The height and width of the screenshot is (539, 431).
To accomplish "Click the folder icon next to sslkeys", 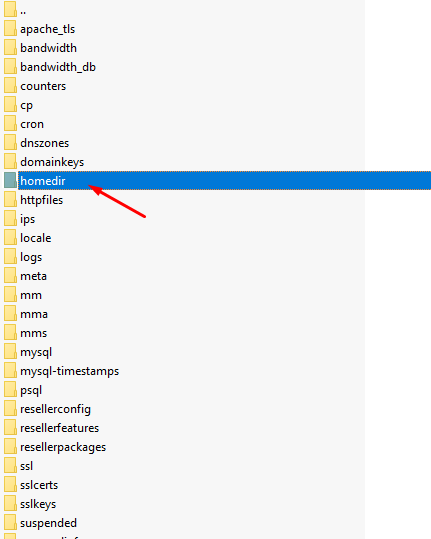I will point(10,504).
